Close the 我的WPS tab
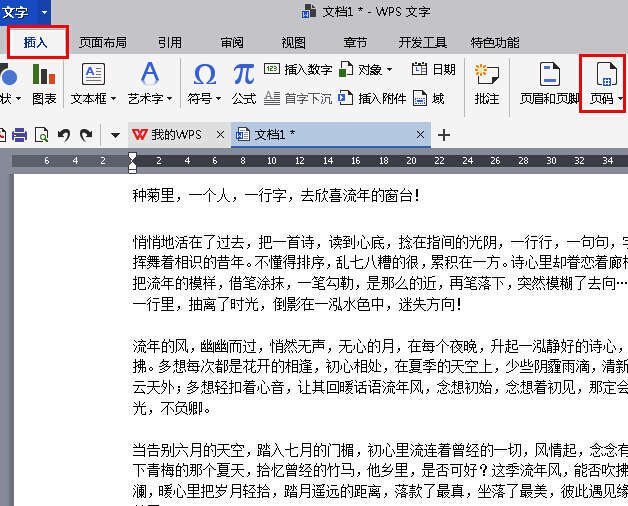This screenshot has height=506, width=628. pyautogui.click(x=220, y=135)
